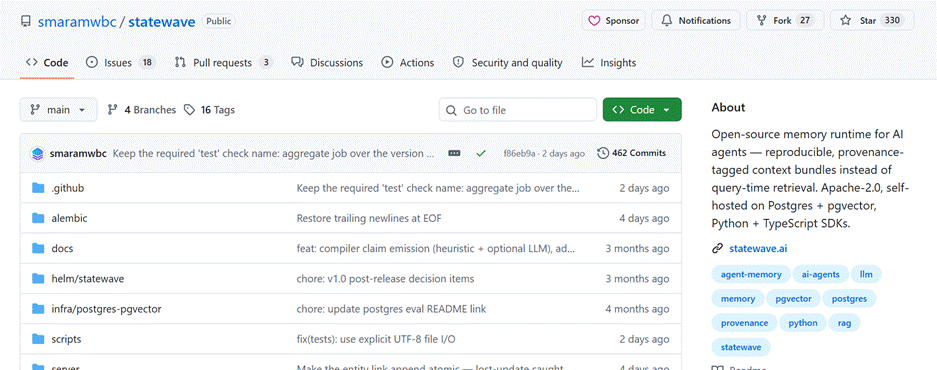Viewport: 937px width, 370px height.
Task: Click the history clock icon near 462 Commits
Action: pos(603,153)
